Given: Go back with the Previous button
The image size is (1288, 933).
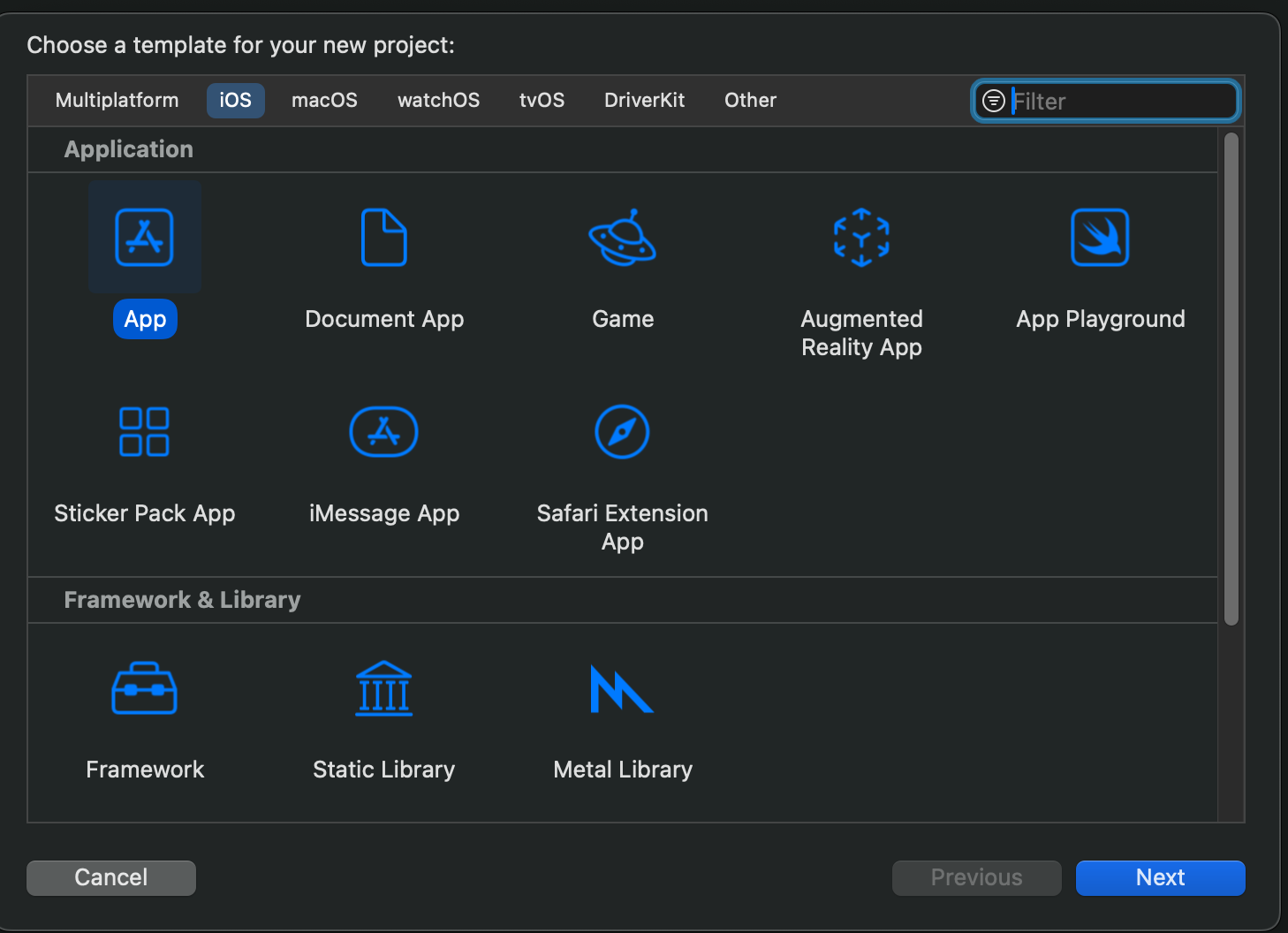Looking at the screenshot, I should (977, 877).
